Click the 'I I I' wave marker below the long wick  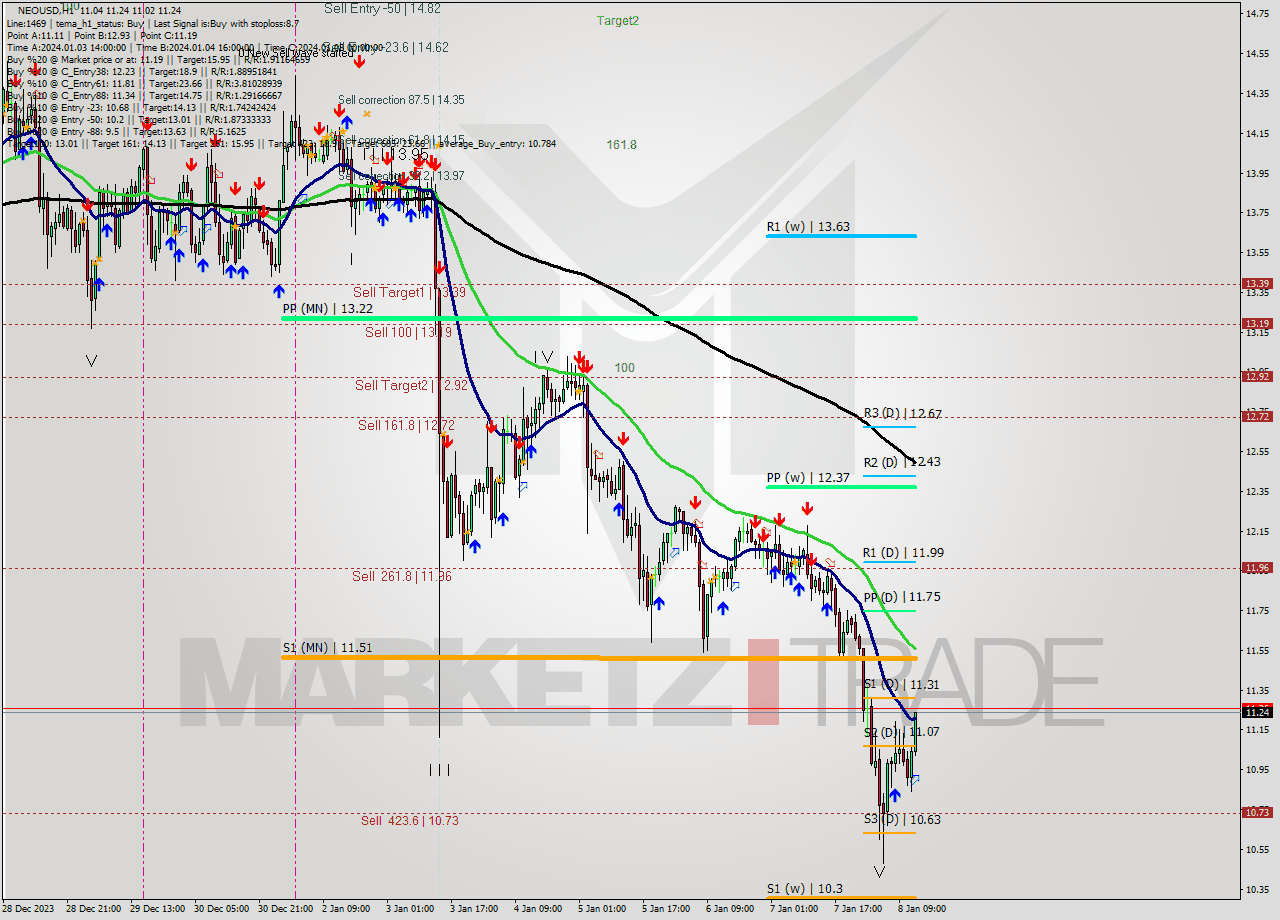click(439, 770)
